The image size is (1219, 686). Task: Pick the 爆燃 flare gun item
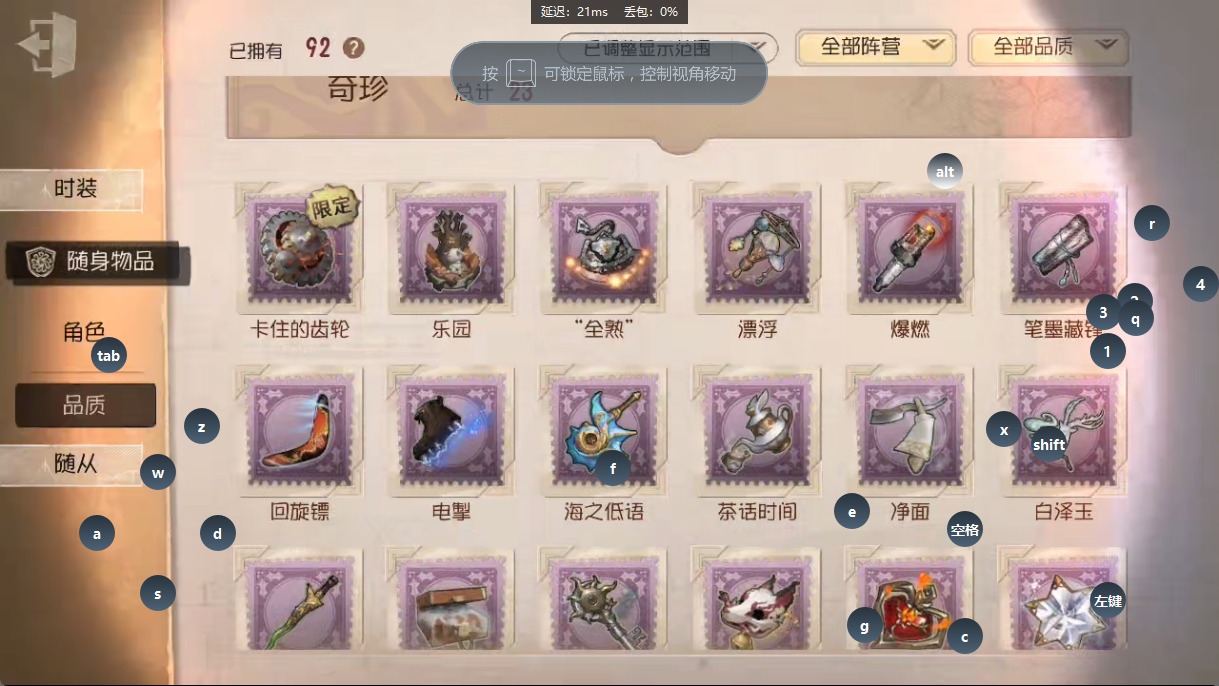point(908,248)
